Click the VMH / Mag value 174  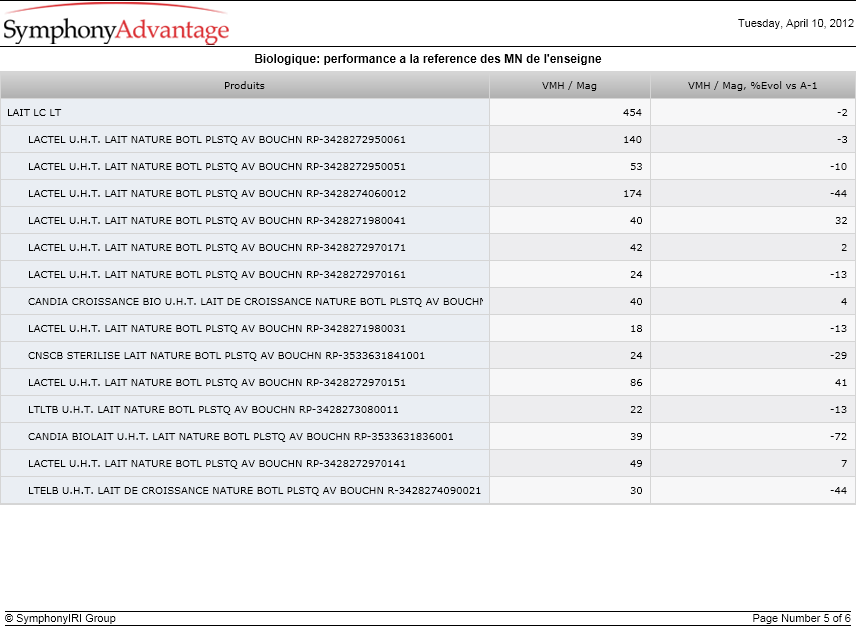pyautogui.click(x=632, y=194)
